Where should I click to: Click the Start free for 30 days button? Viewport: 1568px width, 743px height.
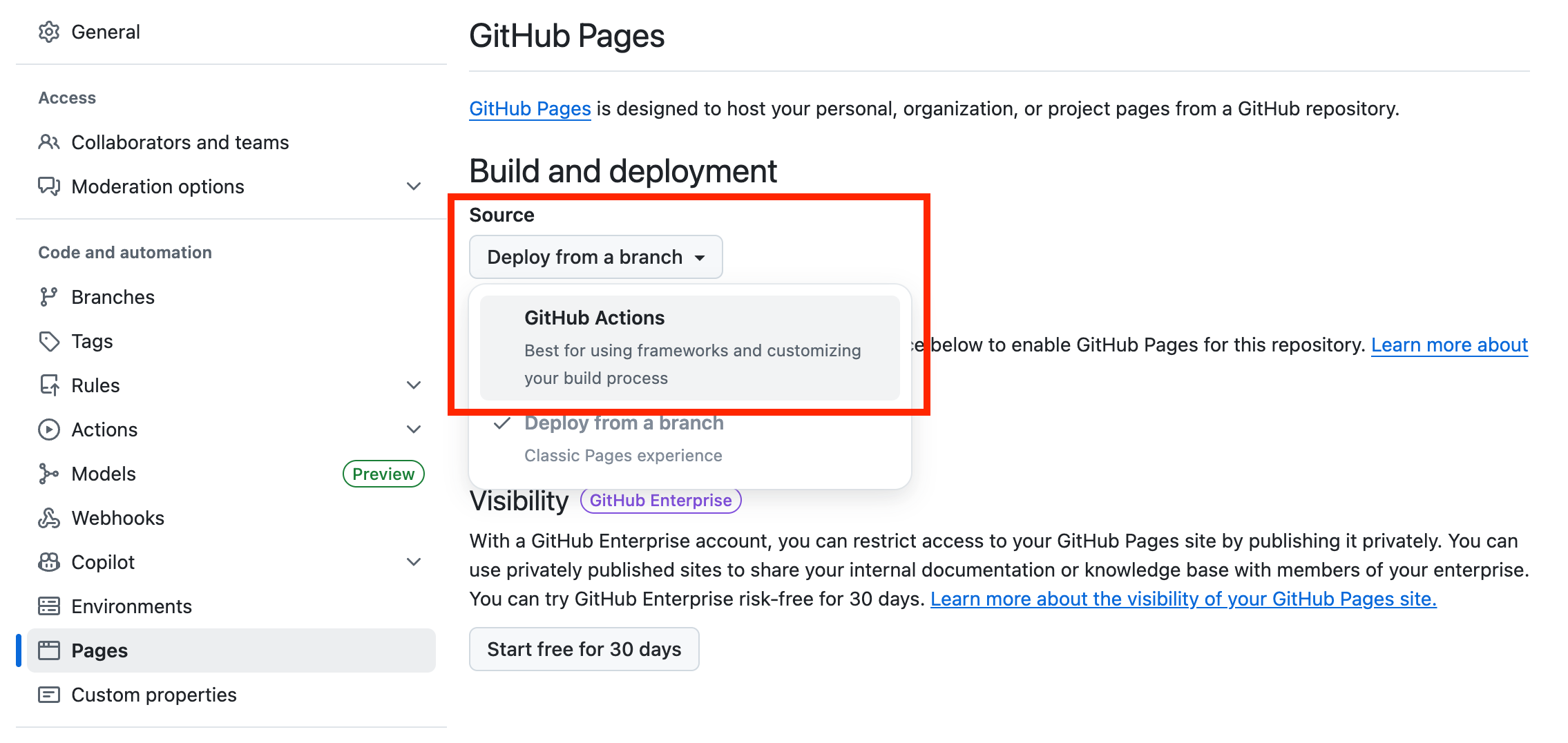point(584,649)
